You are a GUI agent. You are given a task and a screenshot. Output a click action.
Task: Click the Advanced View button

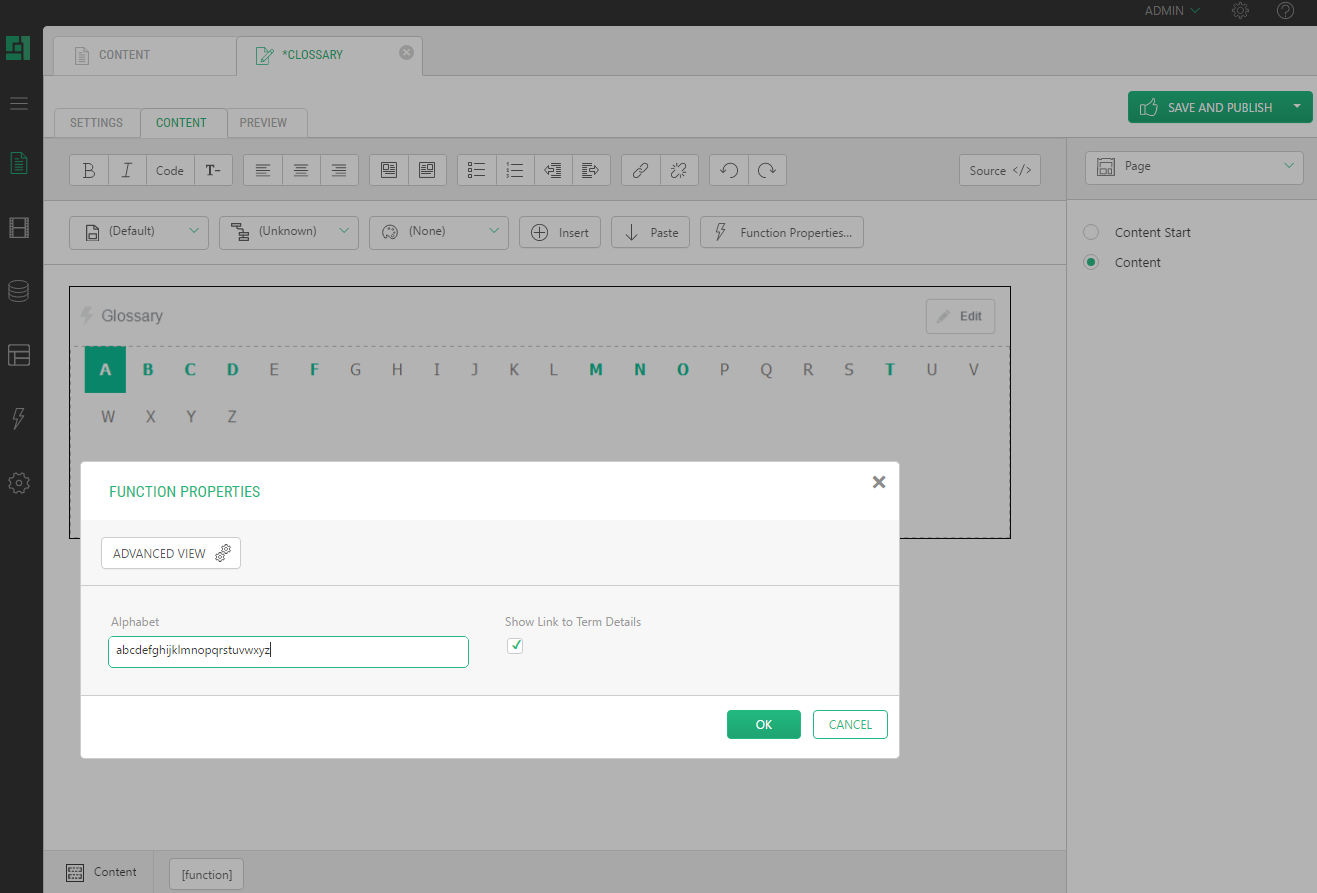(x=171, y=553)
